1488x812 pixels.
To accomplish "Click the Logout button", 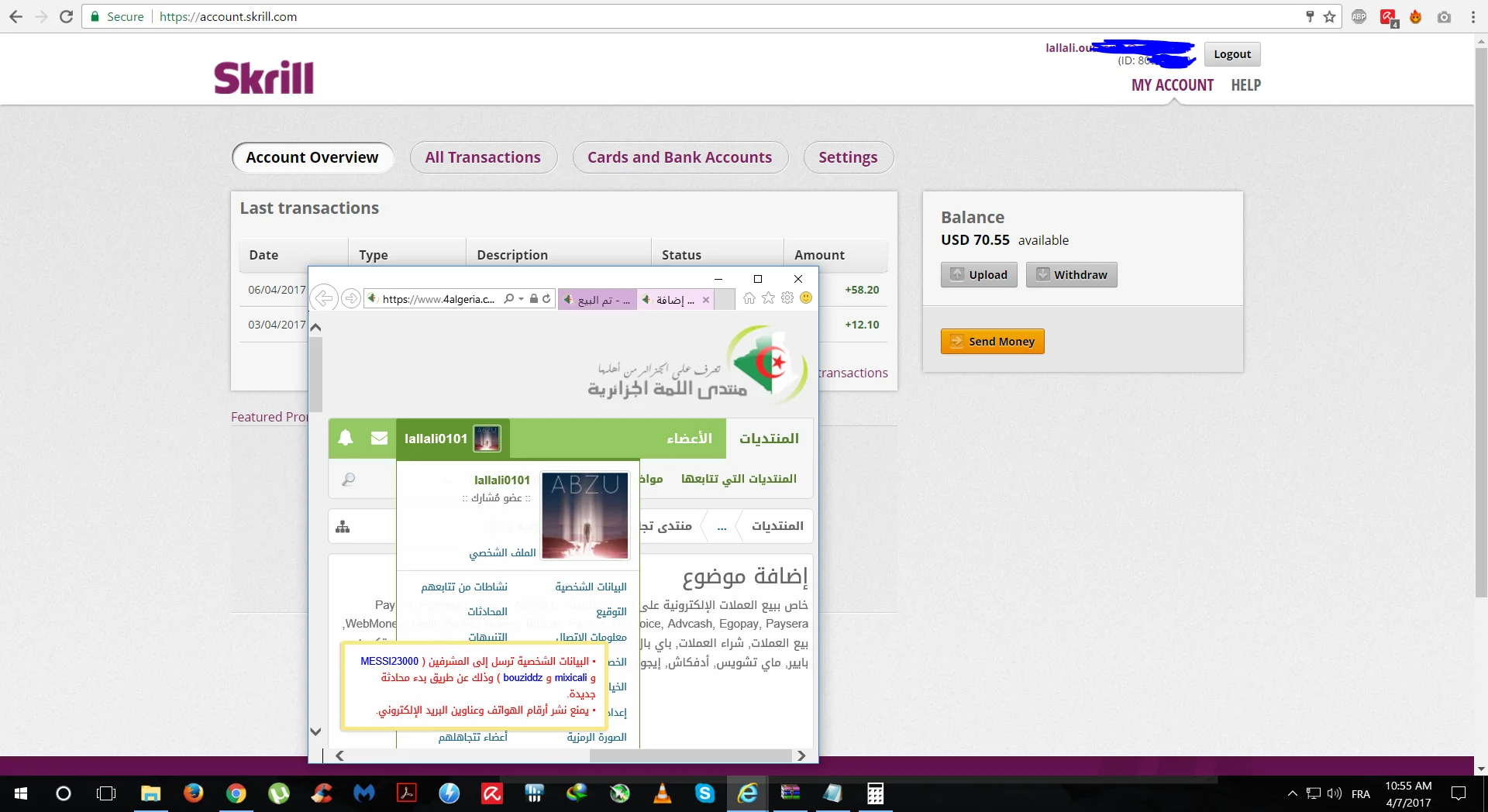I will pos(1231,54).
